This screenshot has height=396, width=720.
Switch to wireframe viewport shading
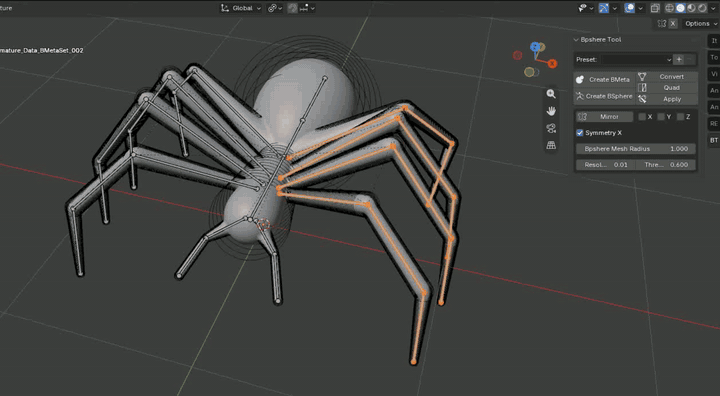point(669,8)
